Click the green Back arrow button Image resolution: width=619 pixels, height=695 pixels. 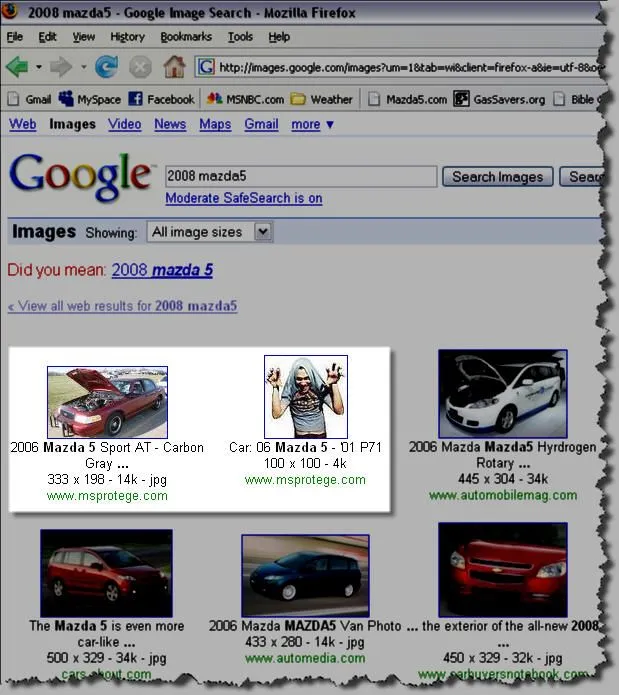(x=17, y=67)
